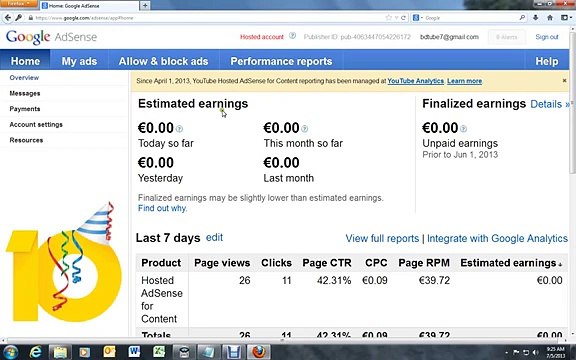Click the Product column header
This screenshot has height=360, width=576.
click(x=161, y=263)
